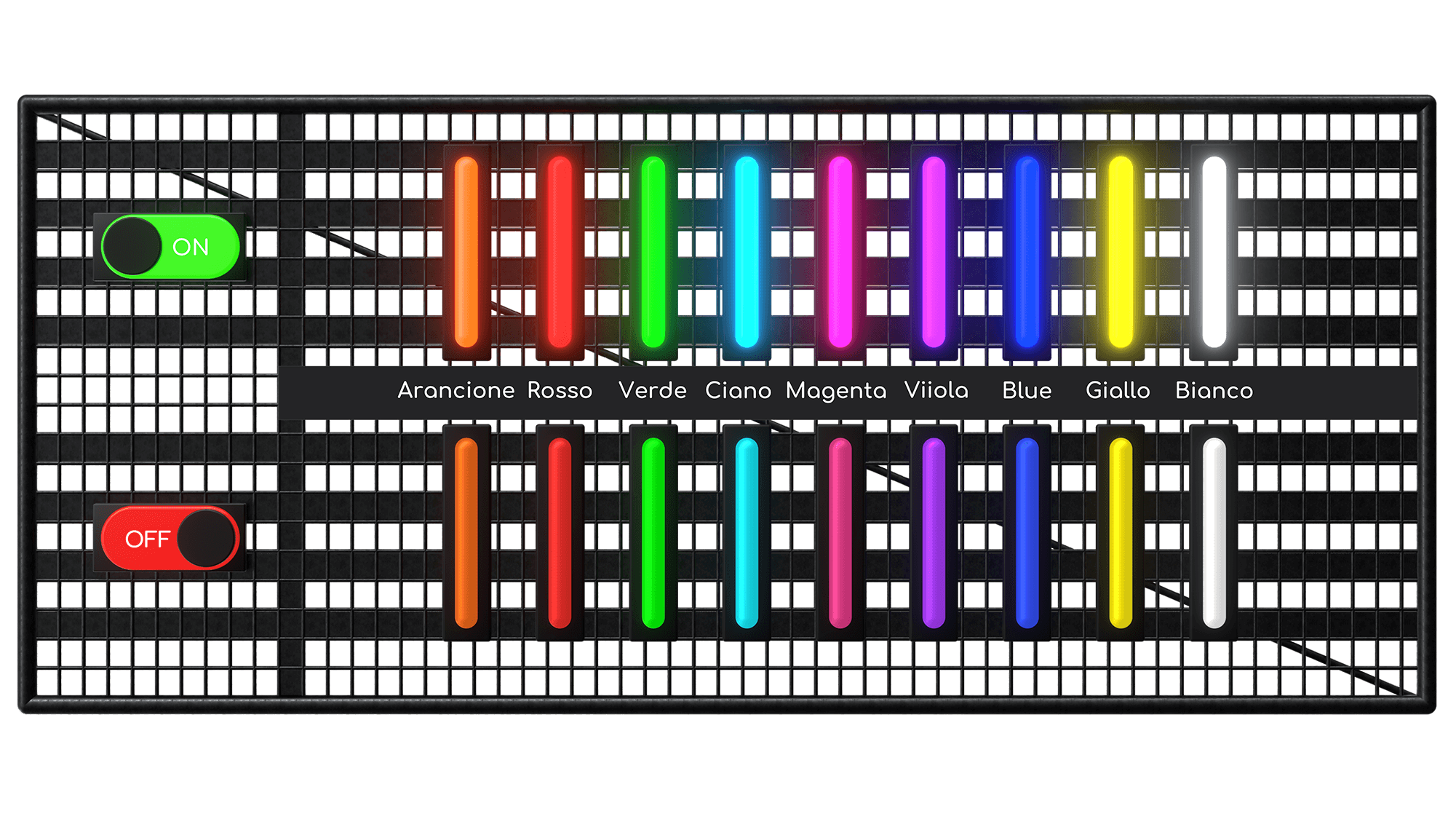Click the Blue label text
Image resolution: width=1456 pixels, height=819 pixels.
point(1027,391)
